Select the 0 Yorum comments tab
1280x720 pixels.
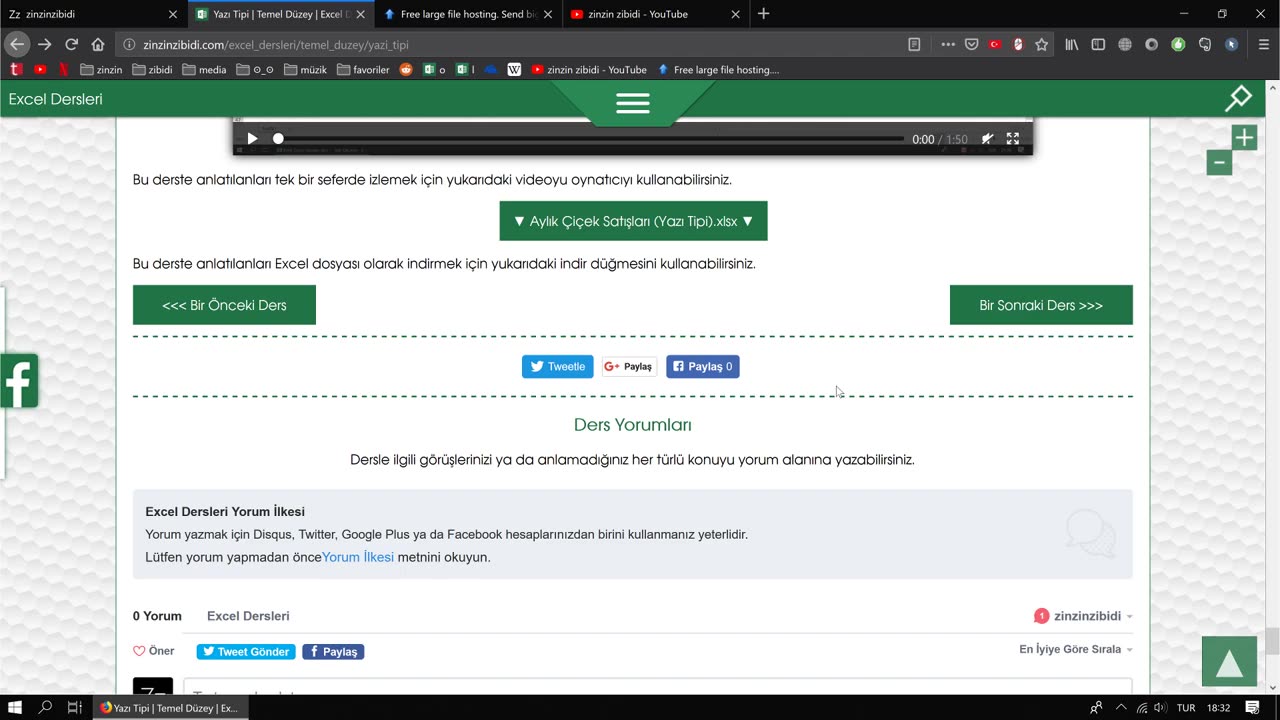click(157, 616)
